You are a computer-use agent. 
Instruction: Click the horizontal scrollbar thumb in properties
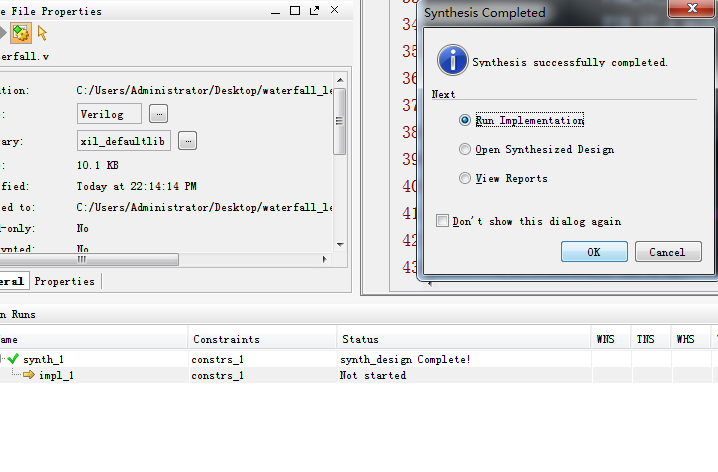pyautogui.click(x=89, y=260)
